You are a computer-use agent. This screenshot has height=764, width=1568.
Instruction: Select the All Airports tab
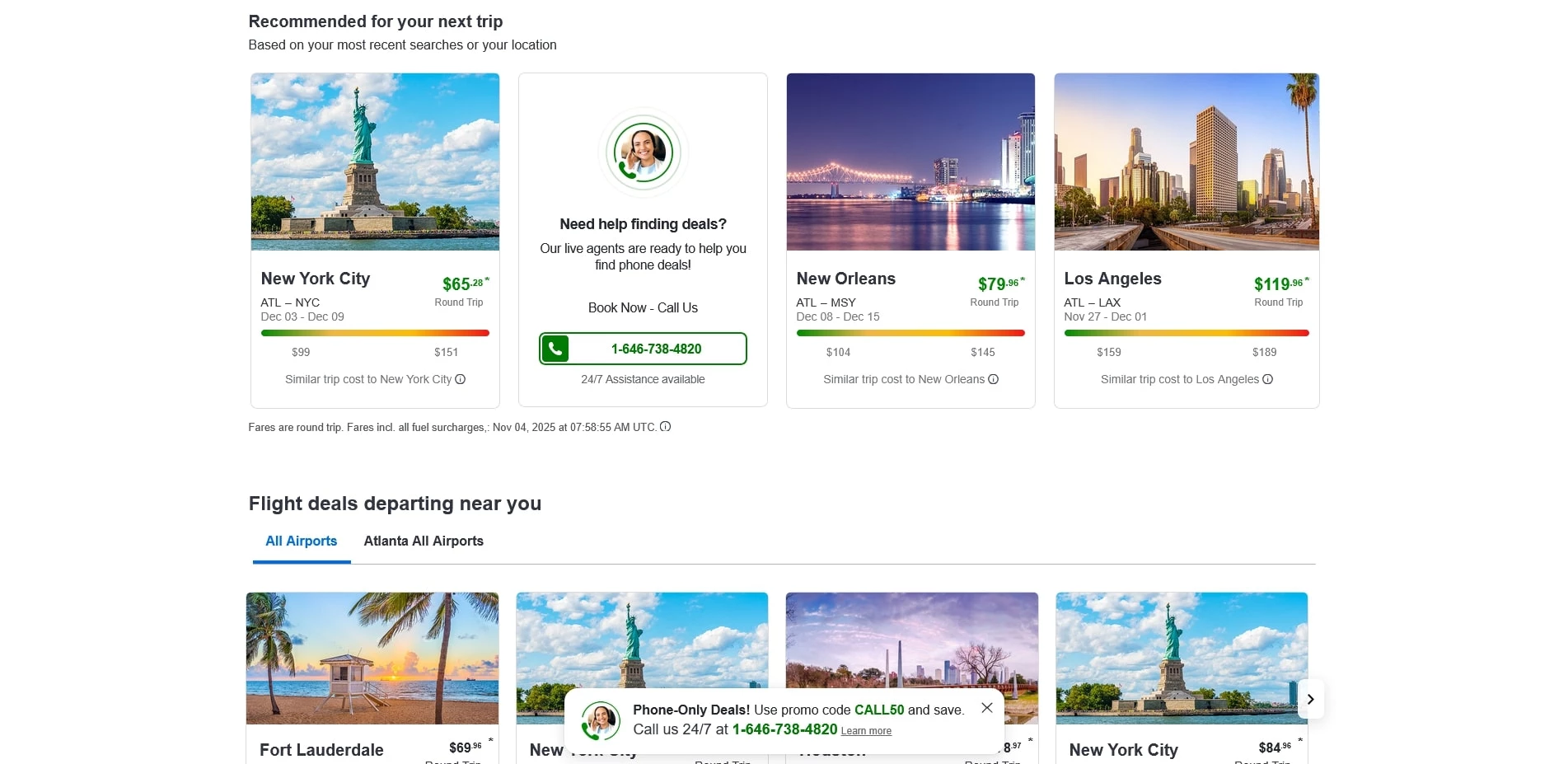pos(301,541)
